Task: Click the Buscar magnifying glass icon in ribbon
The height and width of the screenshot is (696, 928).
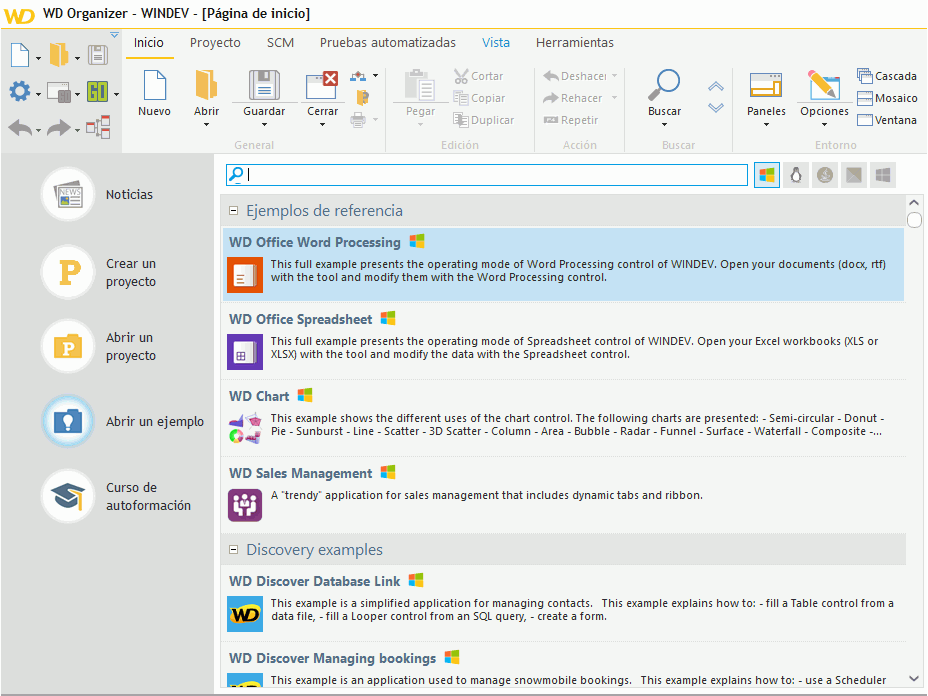Action: (x=664, y=85)
